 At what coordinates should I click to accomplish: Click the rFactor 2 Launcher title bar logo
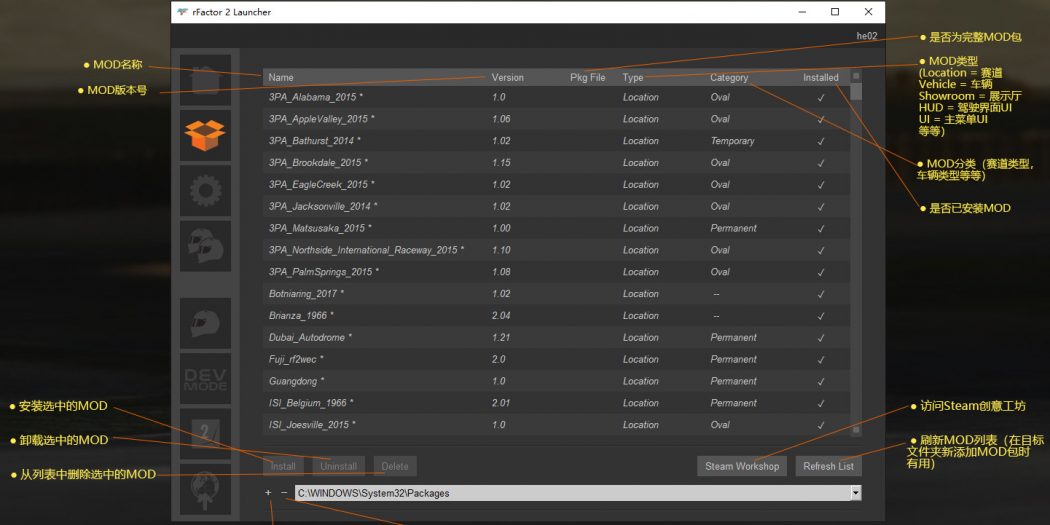pyautogui.click(x=182, y=12)
